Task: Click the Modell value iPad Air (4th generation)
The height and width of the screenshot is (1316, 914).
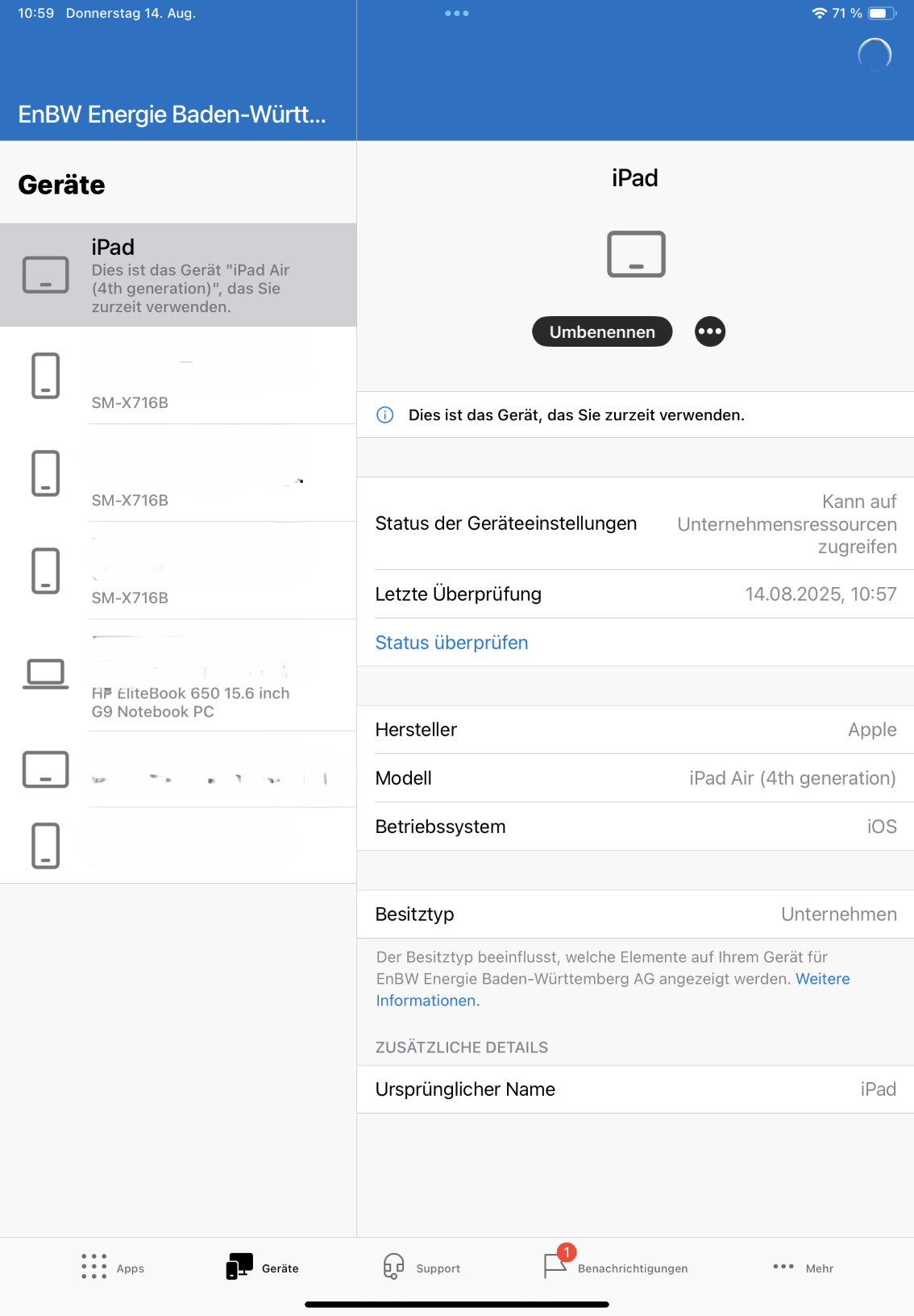Action: (x=792, y=778)
